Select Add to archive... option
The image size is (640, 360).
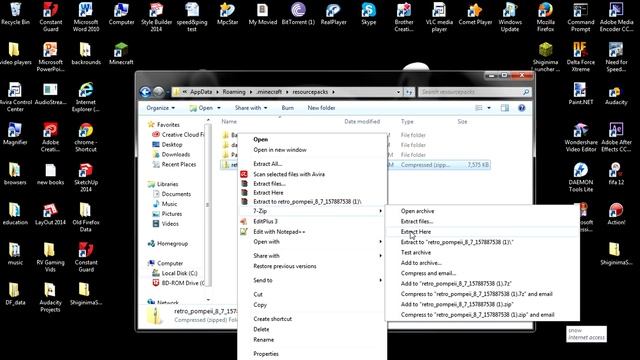(482, 263)
